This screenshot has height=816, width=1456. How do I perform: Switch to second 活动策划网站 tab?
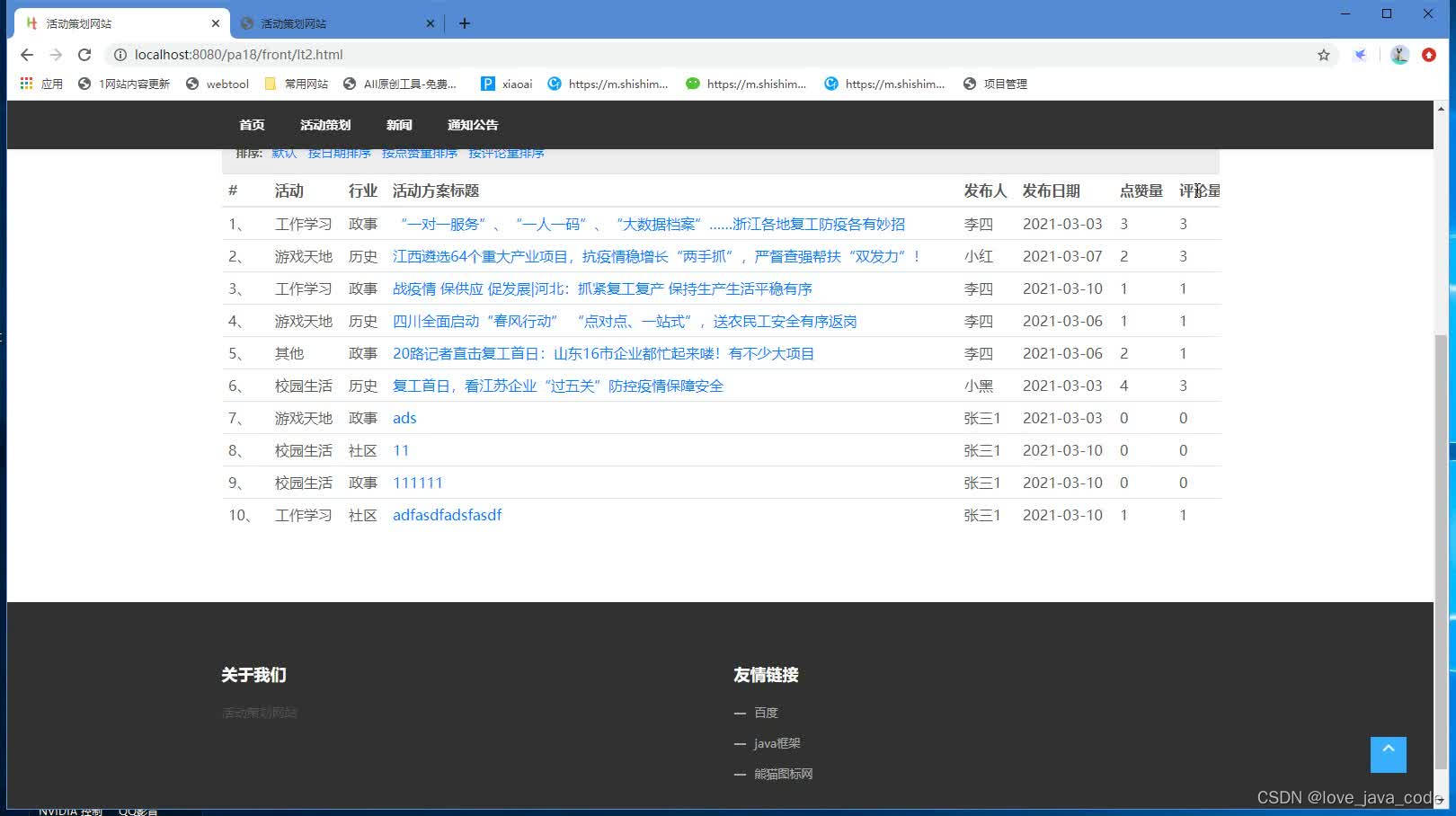click(337, 23)
